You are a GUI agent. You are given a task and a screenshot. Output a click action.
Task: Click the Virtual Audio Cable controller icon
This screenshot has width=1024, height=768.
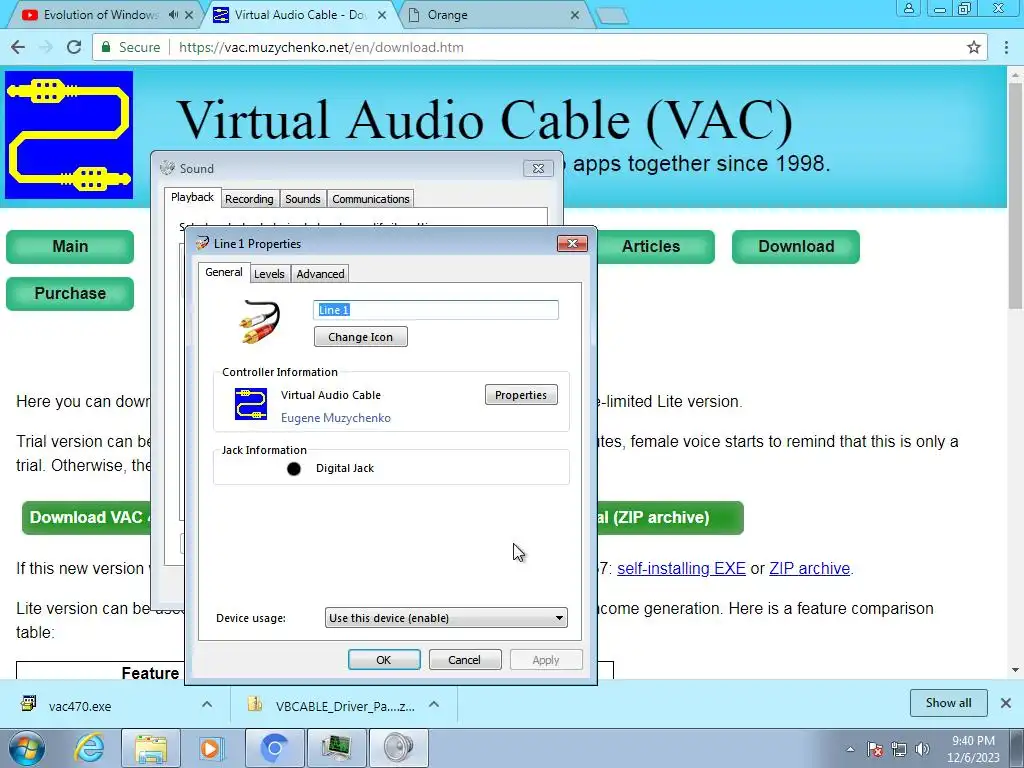point(251,404)
